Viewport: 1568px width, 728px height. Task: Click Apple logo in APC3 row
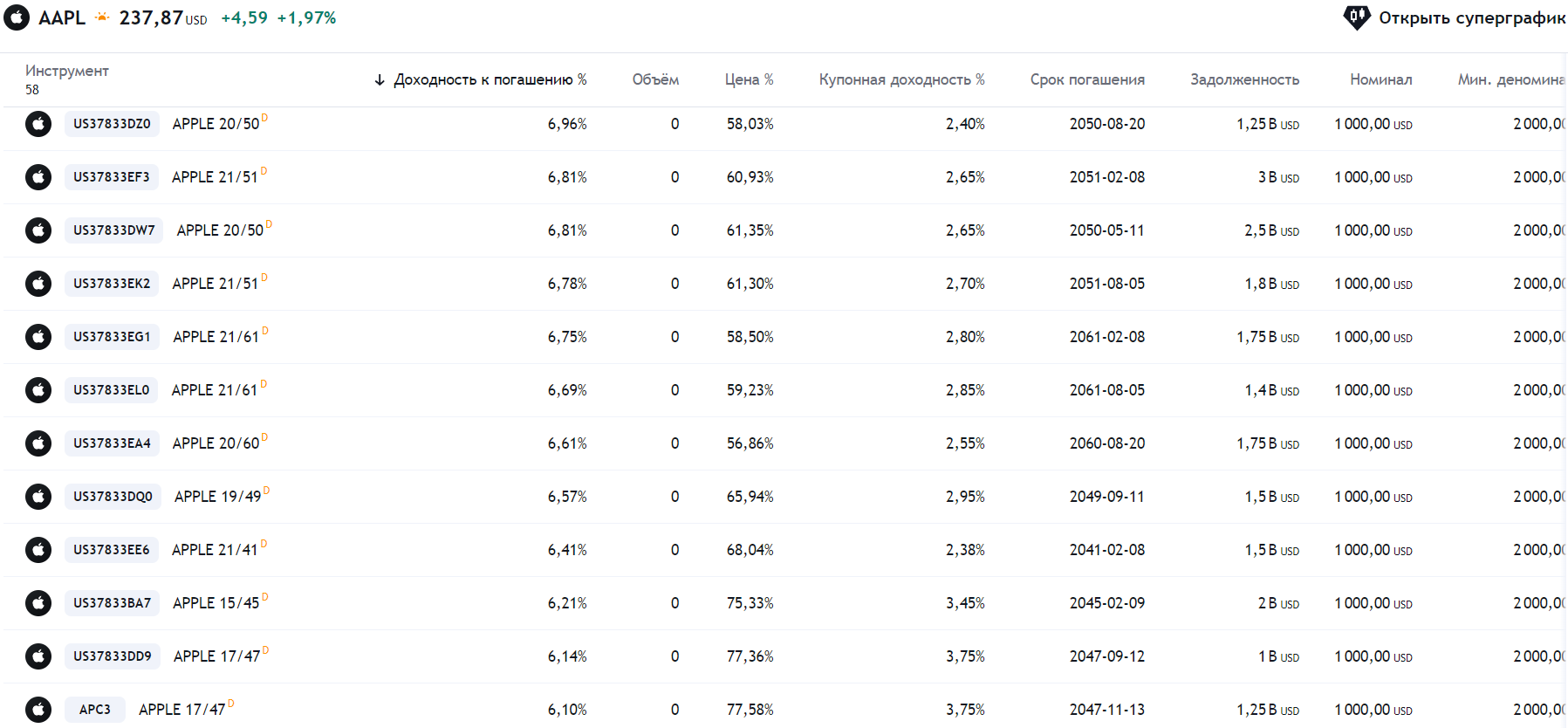point(38,710)
